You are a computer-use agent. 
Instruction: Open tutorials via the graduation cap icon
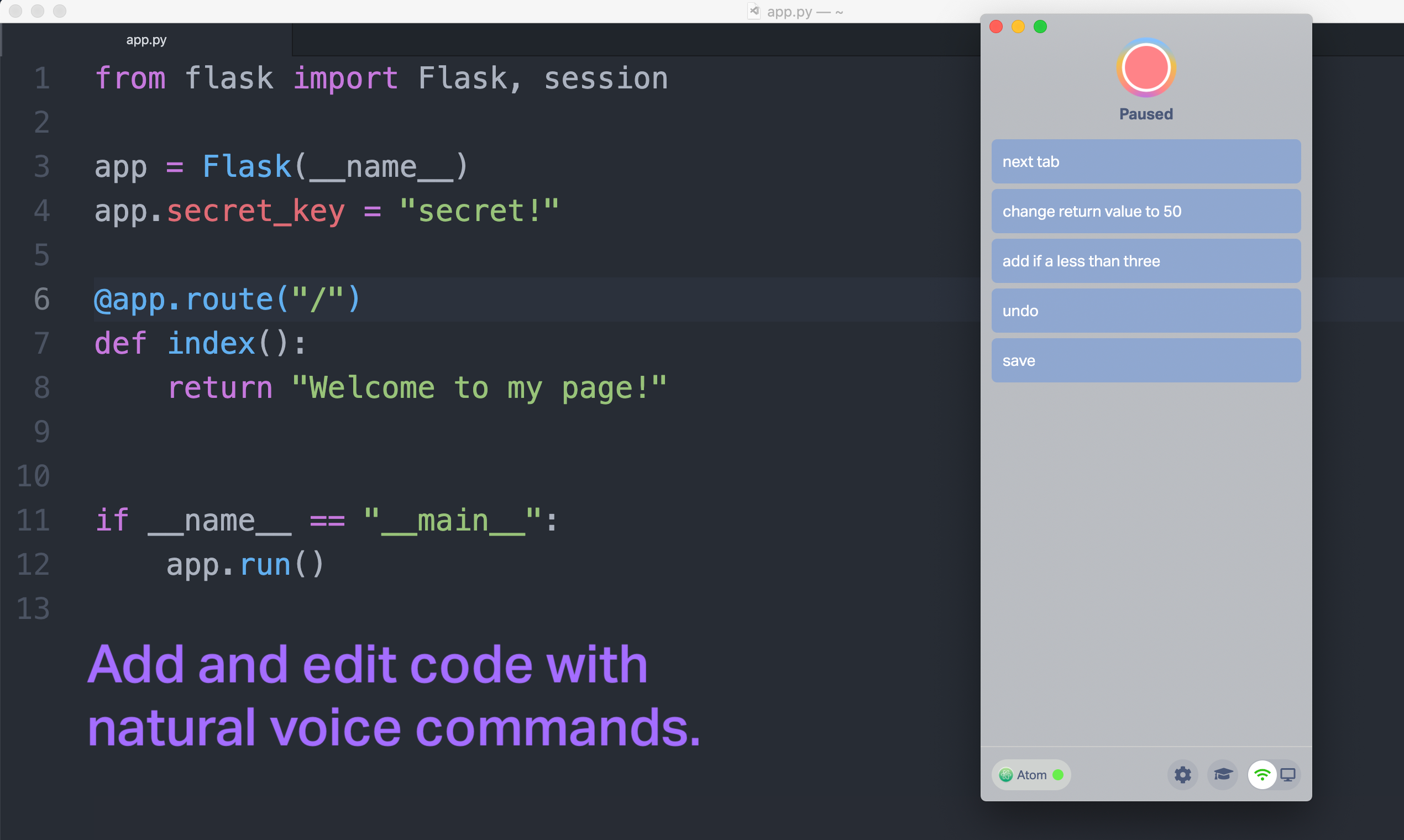point(1223,775)
